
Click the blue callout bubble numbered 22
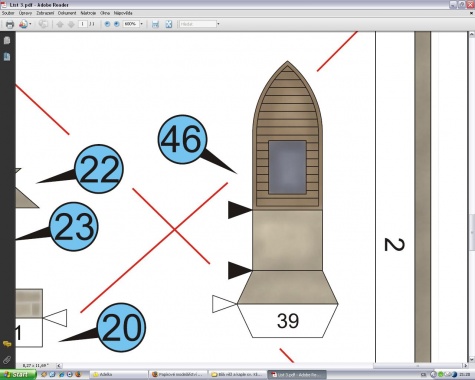pyautogui.click(x=99, y=169)
